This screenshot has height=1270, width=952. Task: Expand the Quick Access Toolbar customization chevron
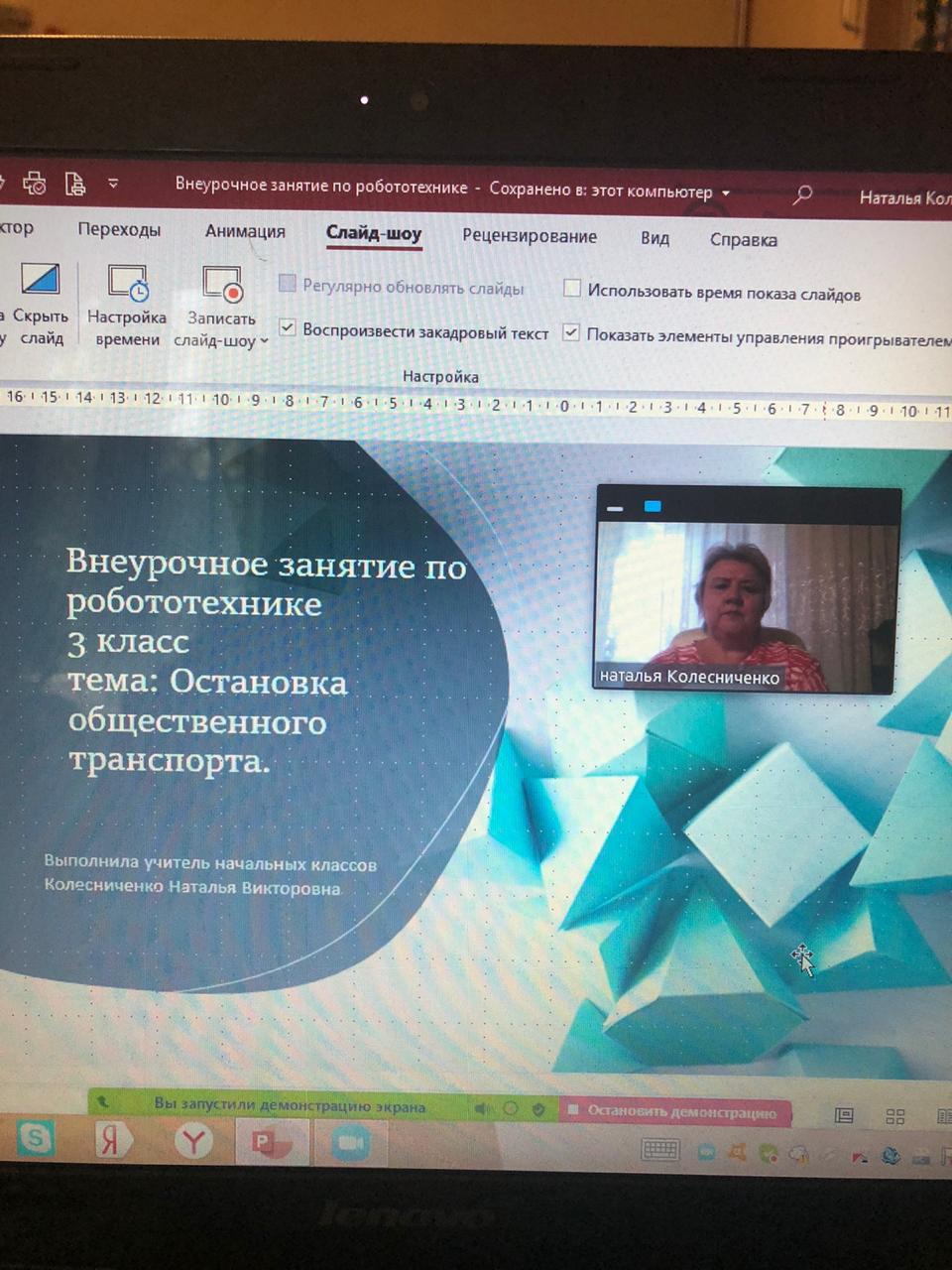tap(113, 183)
